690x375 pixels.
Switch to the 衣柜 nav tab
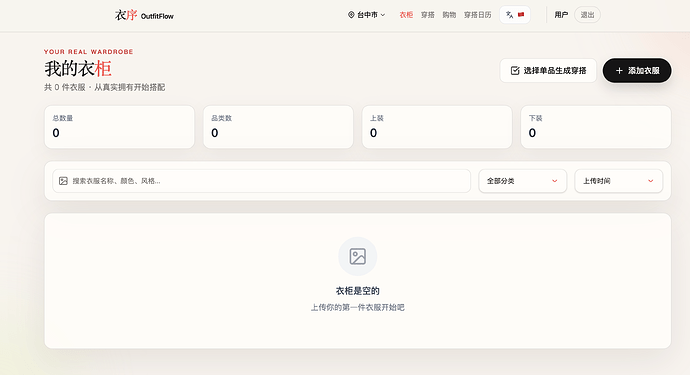pos(406,15)
